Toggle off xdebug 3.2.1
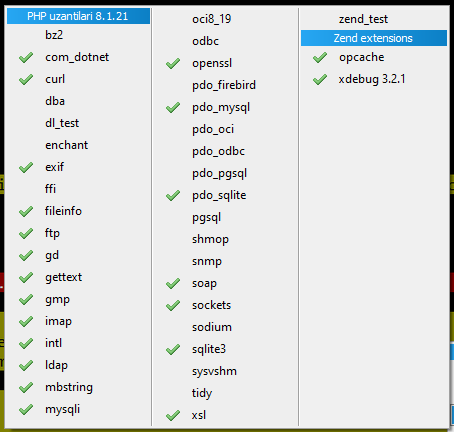 (x=374, y=79)
